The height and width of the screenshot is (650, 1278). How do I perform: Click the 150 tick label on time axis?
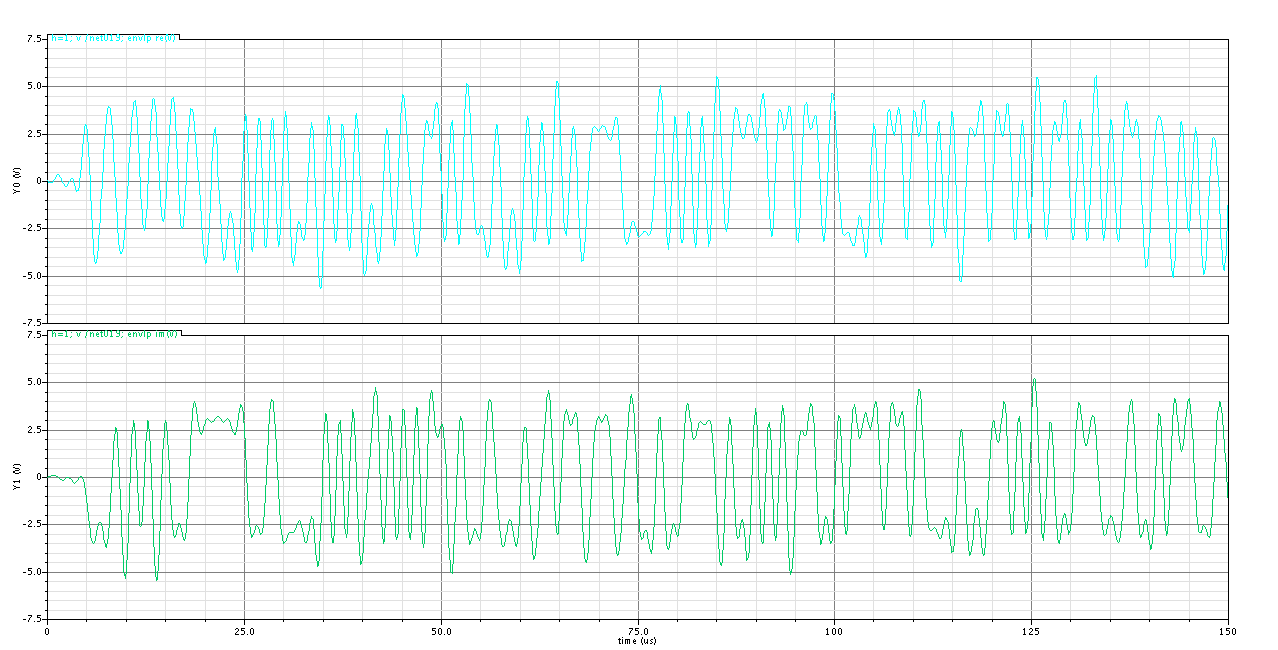click(1228, 631)
